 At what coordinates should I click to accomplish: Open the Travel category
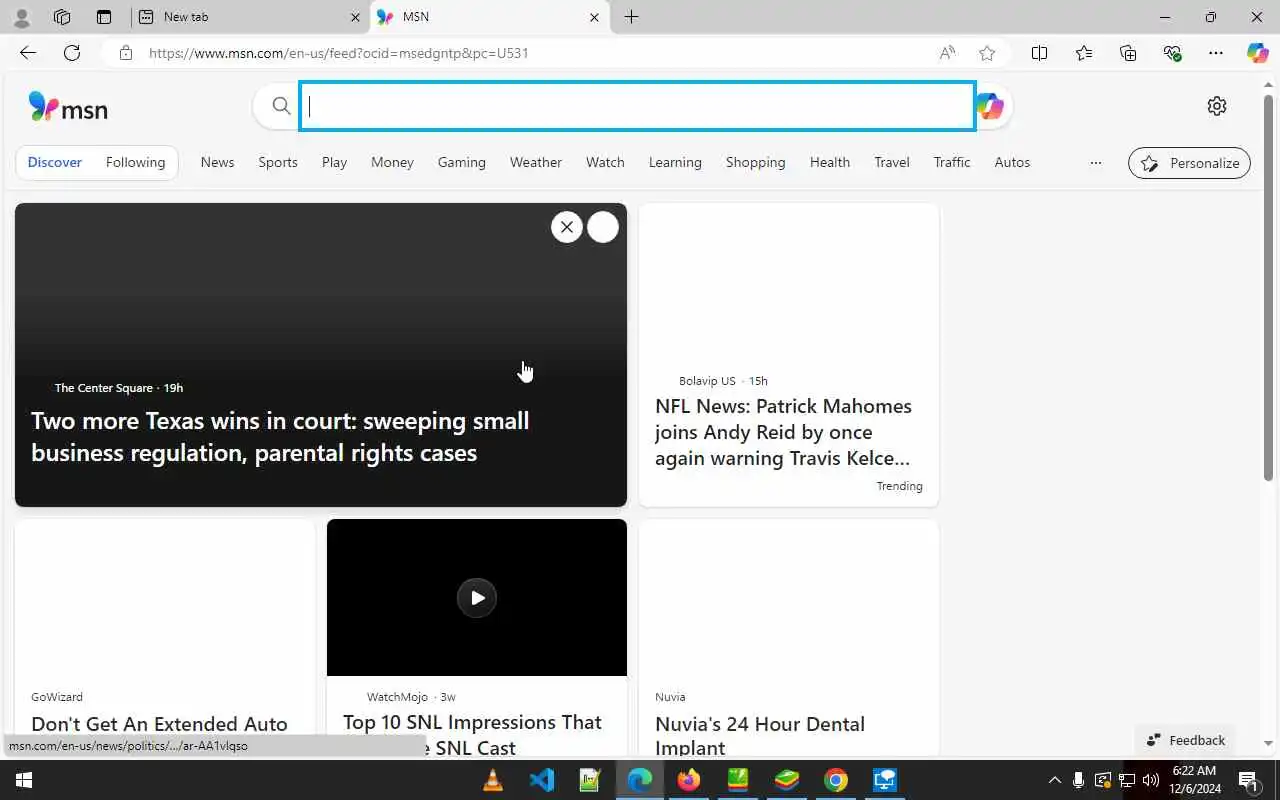(892, 162)
